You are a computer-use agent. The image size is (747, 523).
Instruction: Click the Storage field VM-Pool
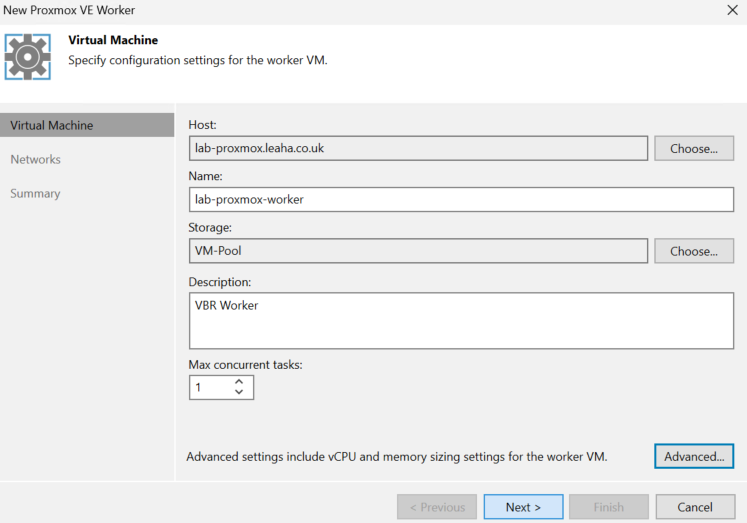click(418, 251)
